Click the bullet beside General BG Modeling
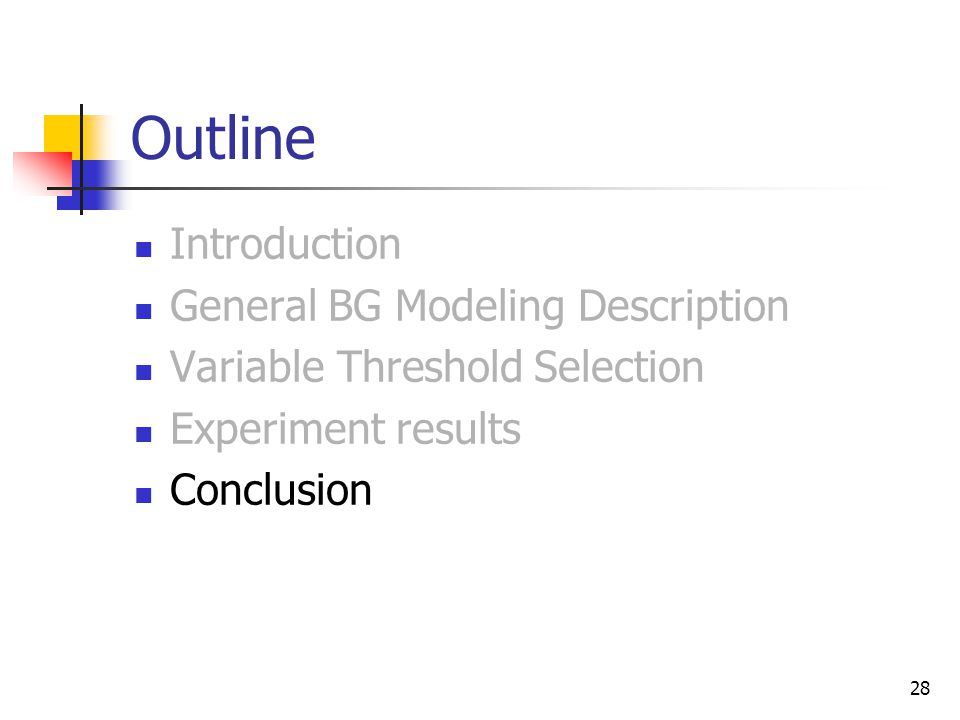960x720 pixels. (144, 312)
